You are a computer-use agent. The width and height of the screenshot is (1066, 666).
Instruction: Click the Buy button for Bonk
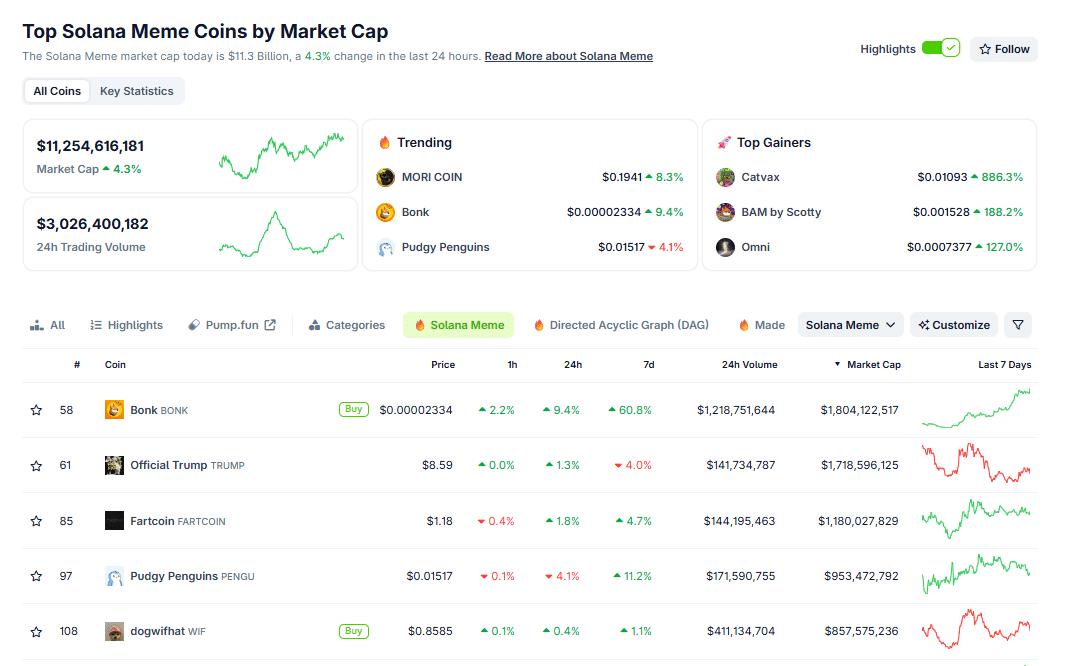tap(354, 409)
